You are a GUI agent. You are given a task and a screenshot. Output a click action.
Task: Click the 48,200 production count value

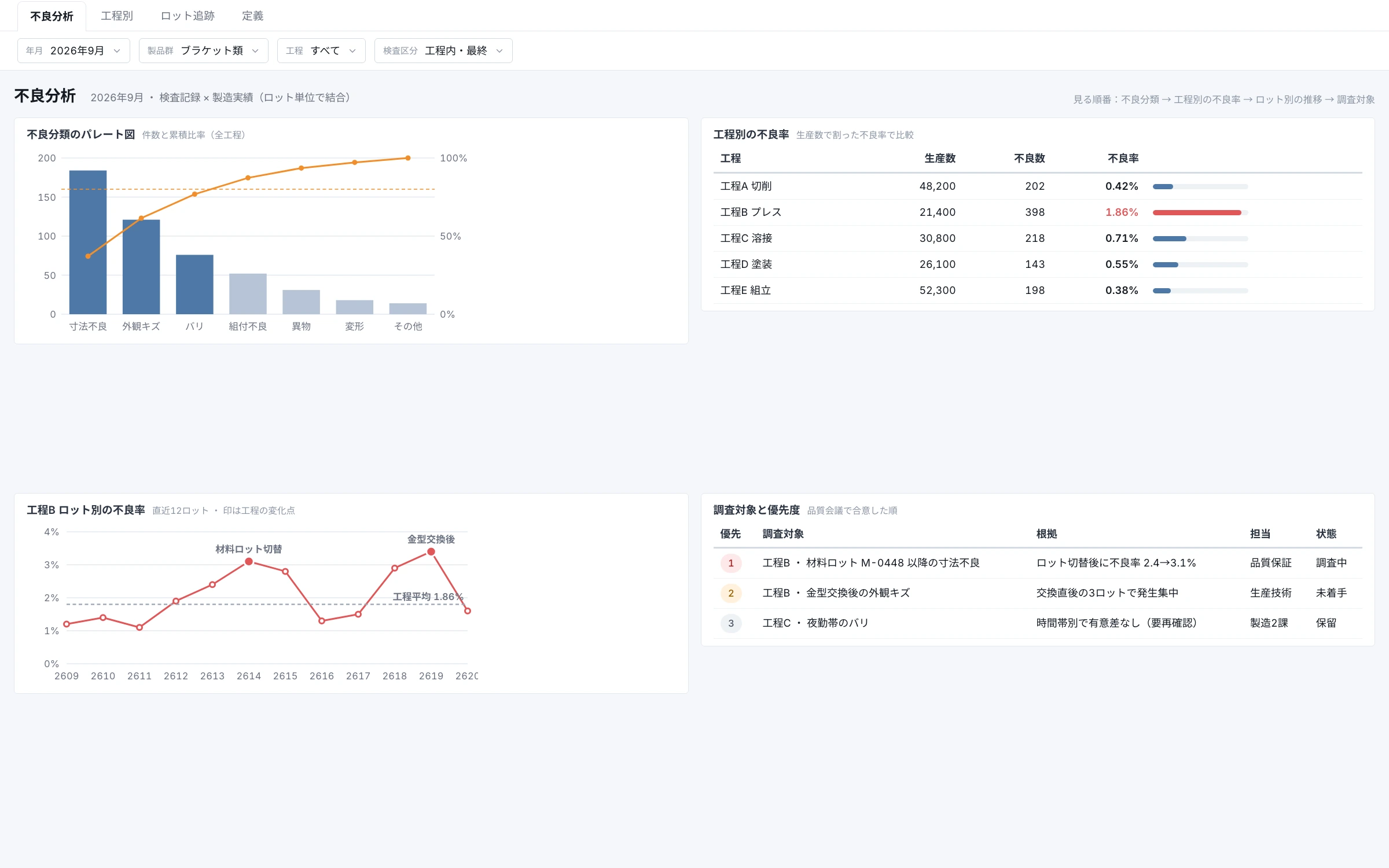[938, 186]
